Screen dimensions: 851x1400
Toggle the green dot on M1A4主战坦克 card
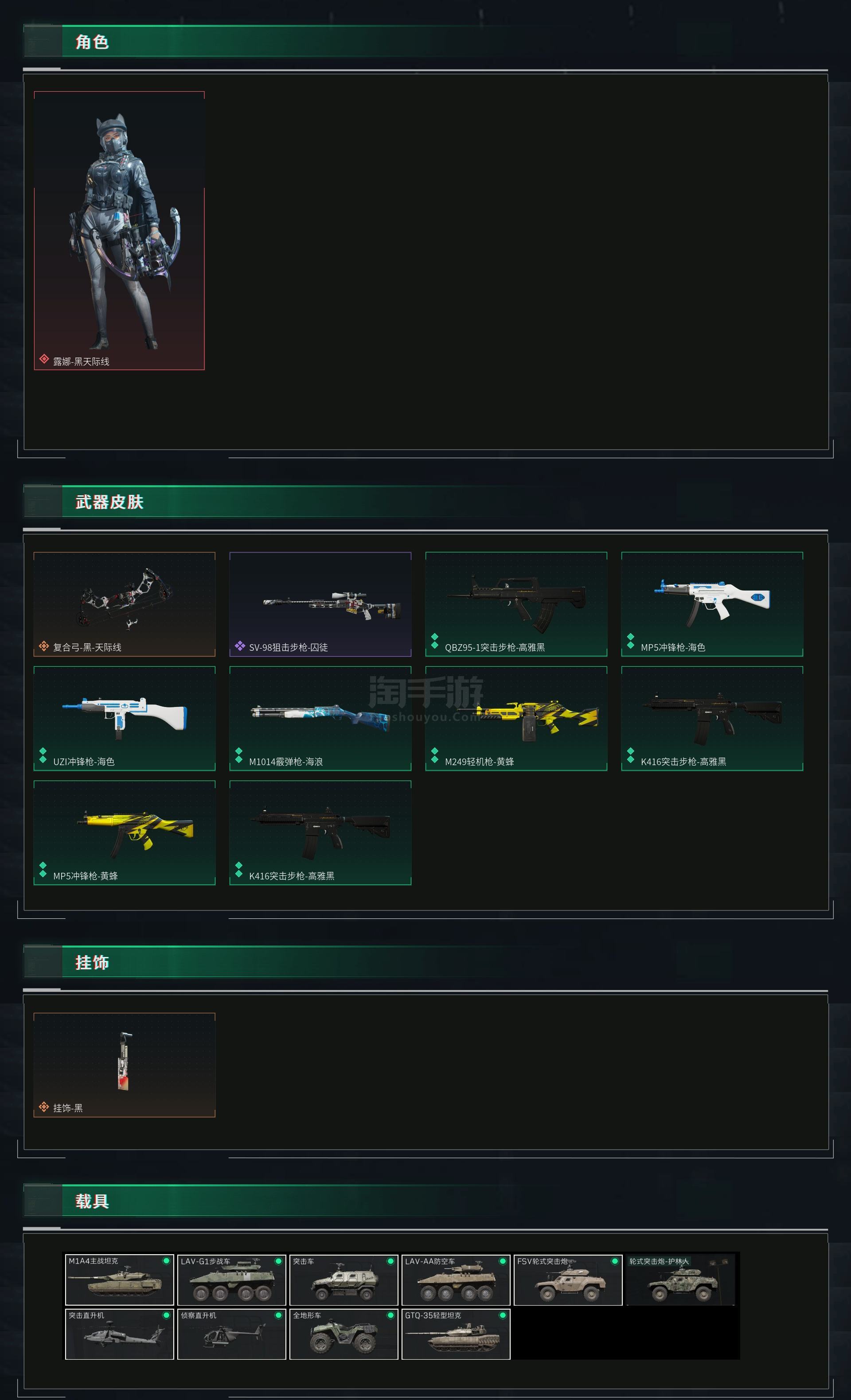tap(166, 1261)
